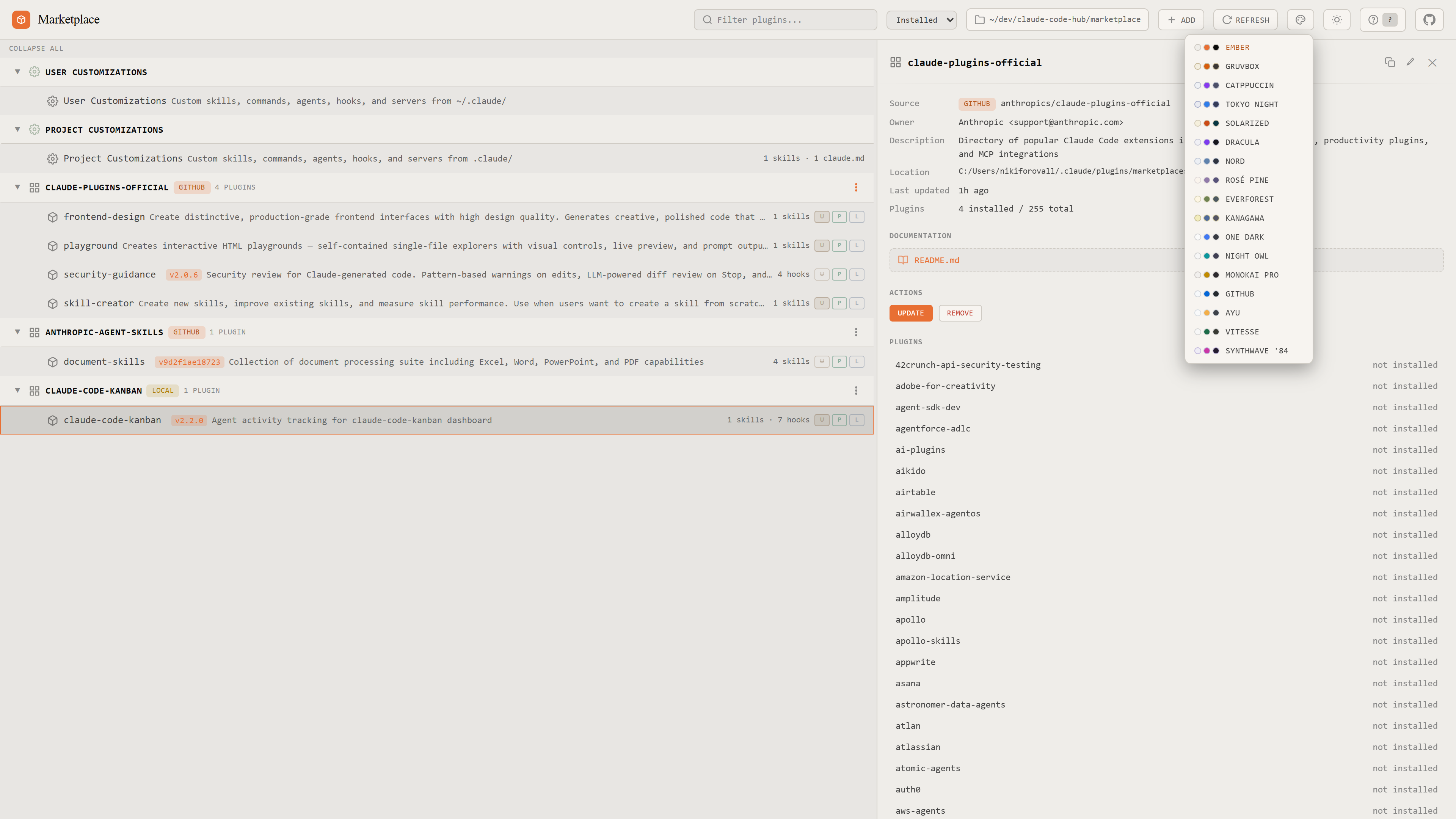Open the color theme palette icon
The width and height of the screenshot is (1456, 819).
pos(1300,20)
